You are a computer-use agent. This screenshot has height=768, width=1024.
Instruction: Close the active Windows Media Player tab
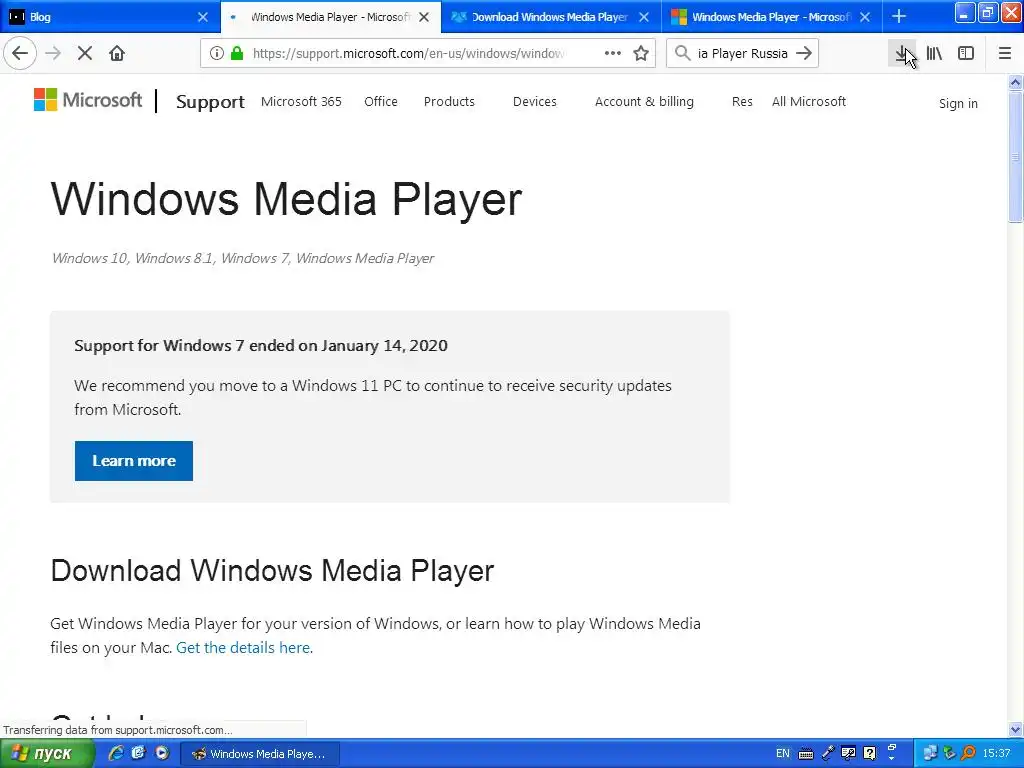pos(424,17)
